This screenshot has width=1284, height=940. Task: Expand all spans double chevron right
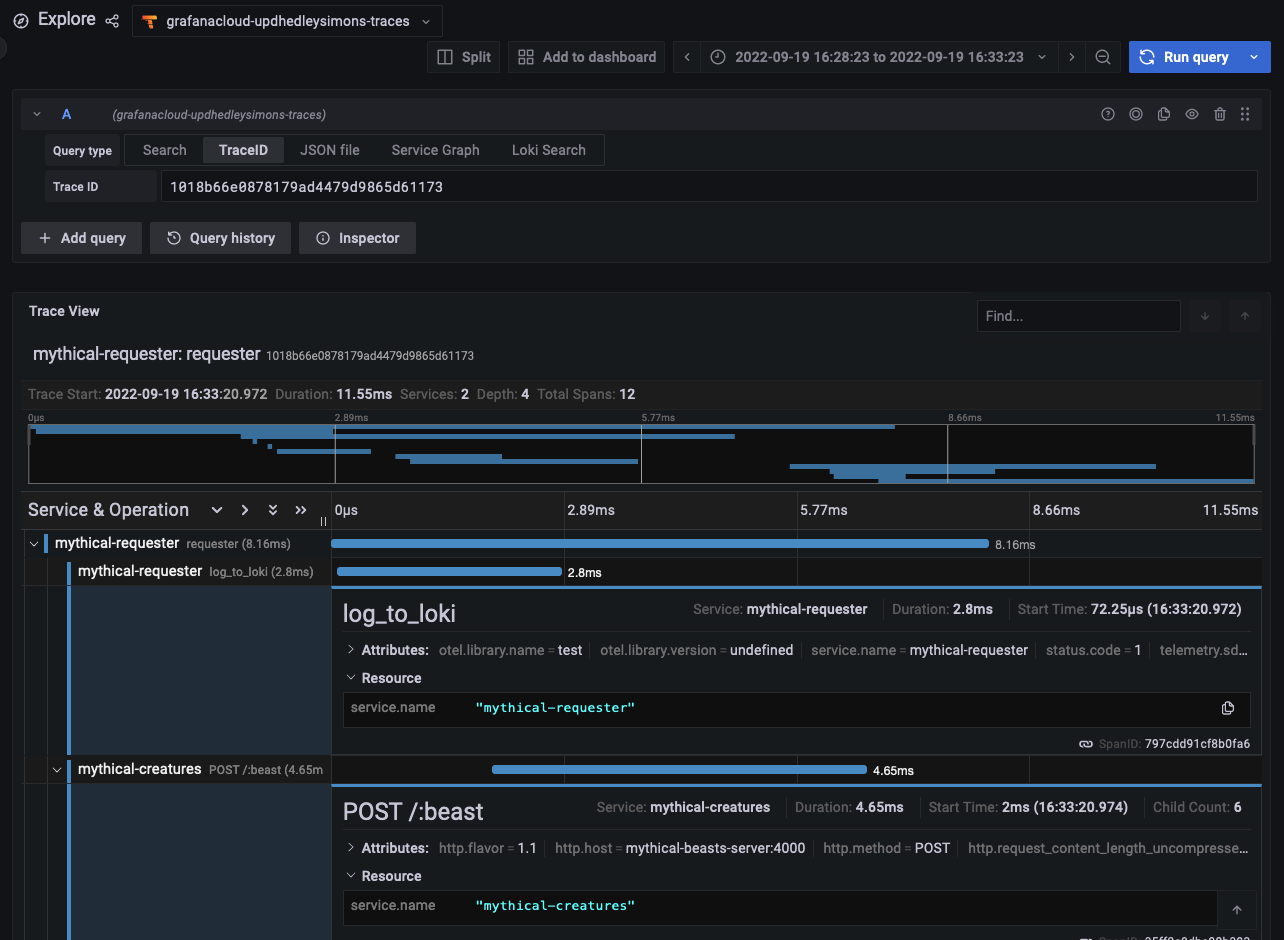300,510
